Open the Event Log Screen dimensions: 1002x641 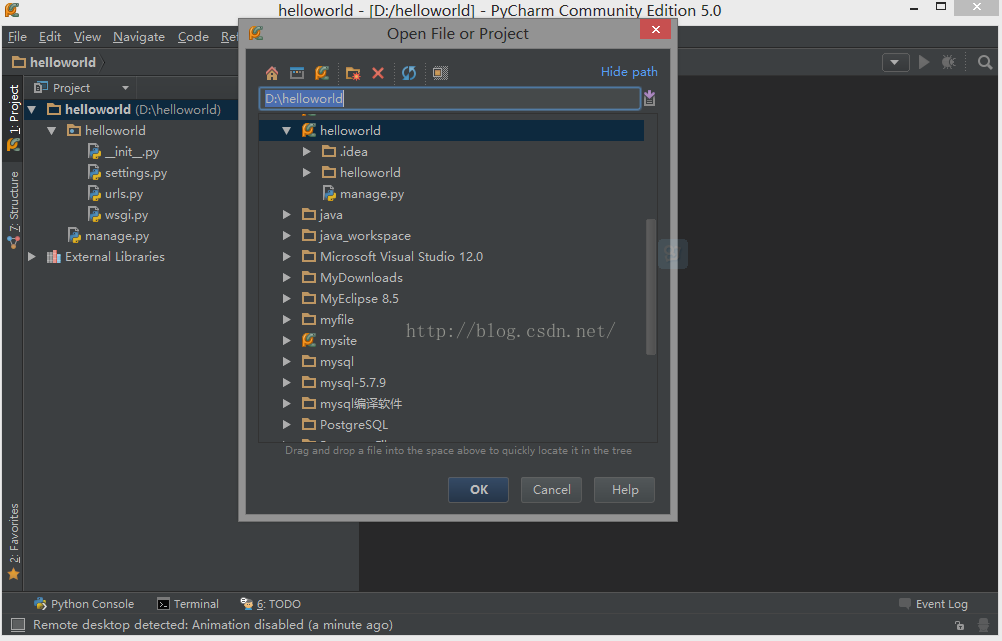(933, 604)
